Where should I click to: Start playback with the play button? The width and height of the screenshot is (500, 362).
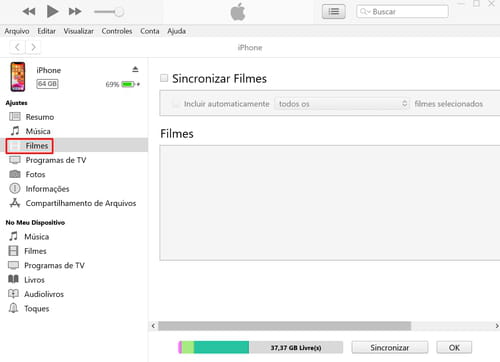[x=52, y=11]
